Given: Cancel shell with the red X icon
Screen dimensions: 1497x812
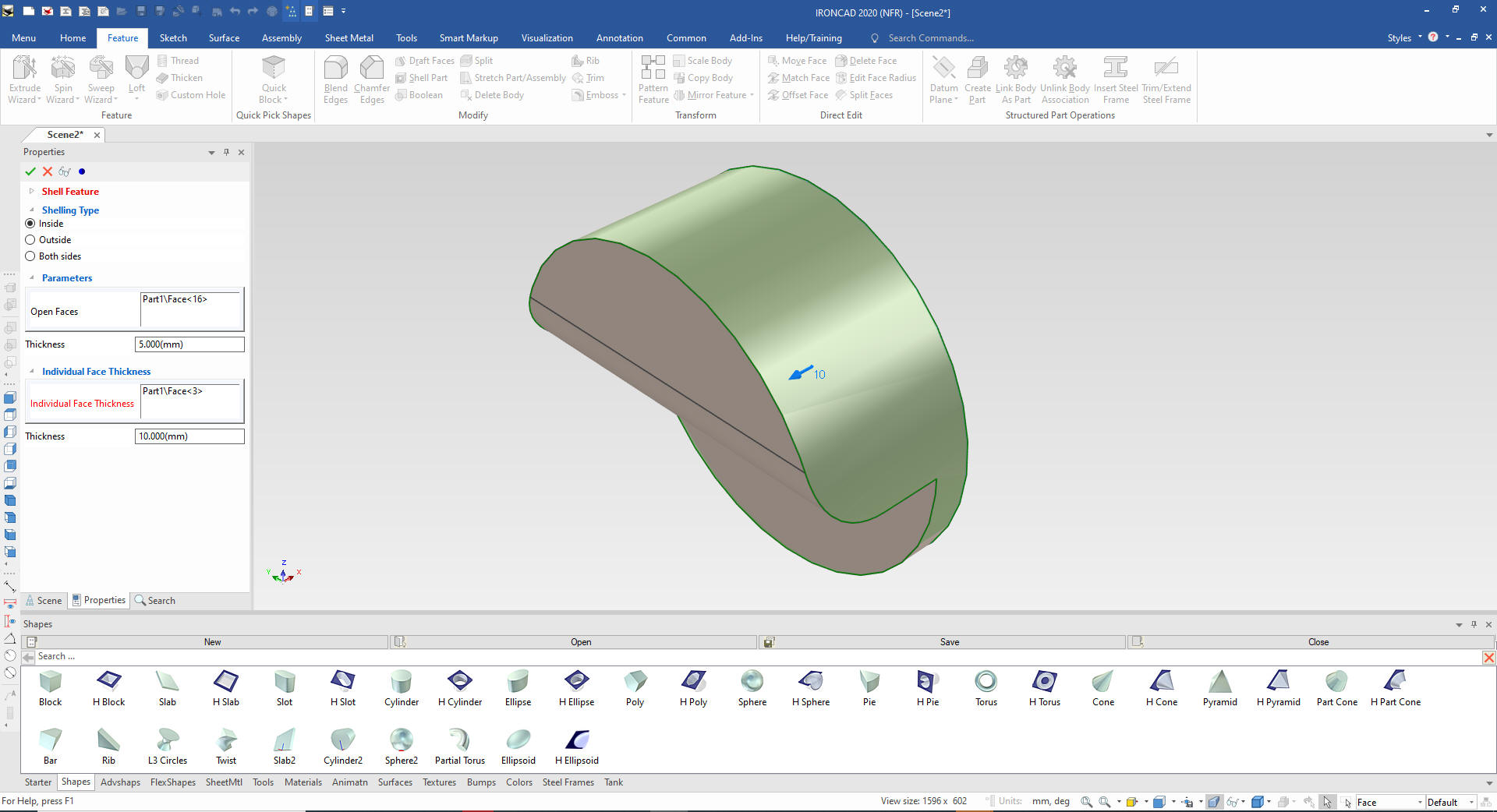Looking at the screenshot, I should point(48,171).
